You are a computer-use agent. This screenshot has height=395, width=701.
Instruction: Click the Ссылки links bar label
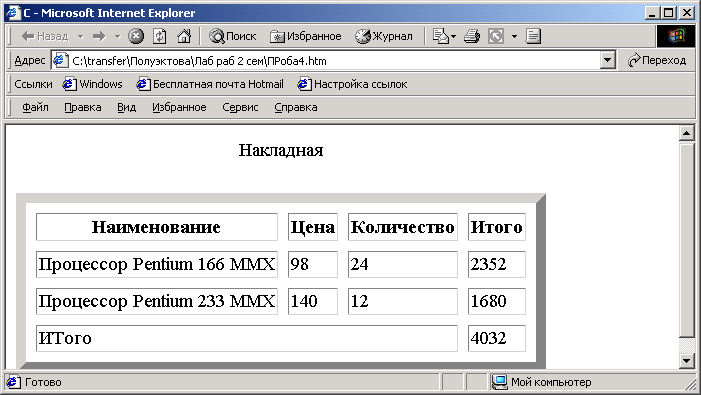coord(33,84)
